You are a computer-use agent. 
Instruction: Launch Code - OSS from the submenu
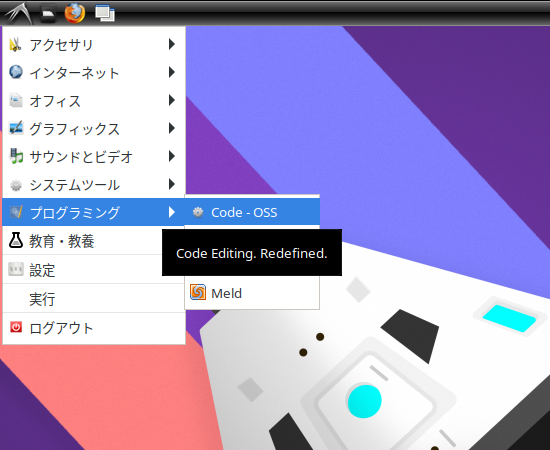(252, 212)
